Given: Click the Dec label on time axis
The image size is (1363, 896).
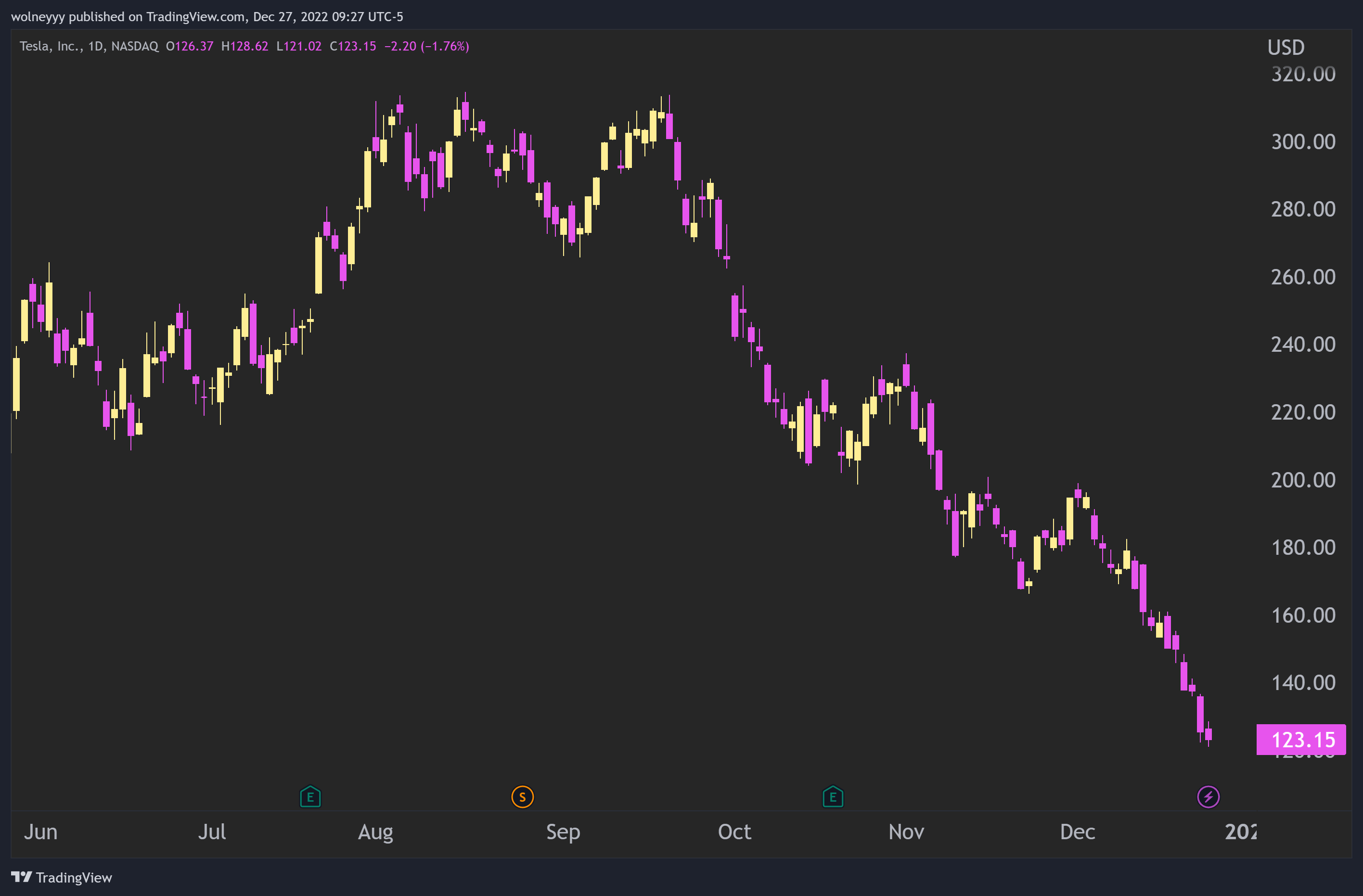Looking at the screenshot, I should tap(1077, 832).
